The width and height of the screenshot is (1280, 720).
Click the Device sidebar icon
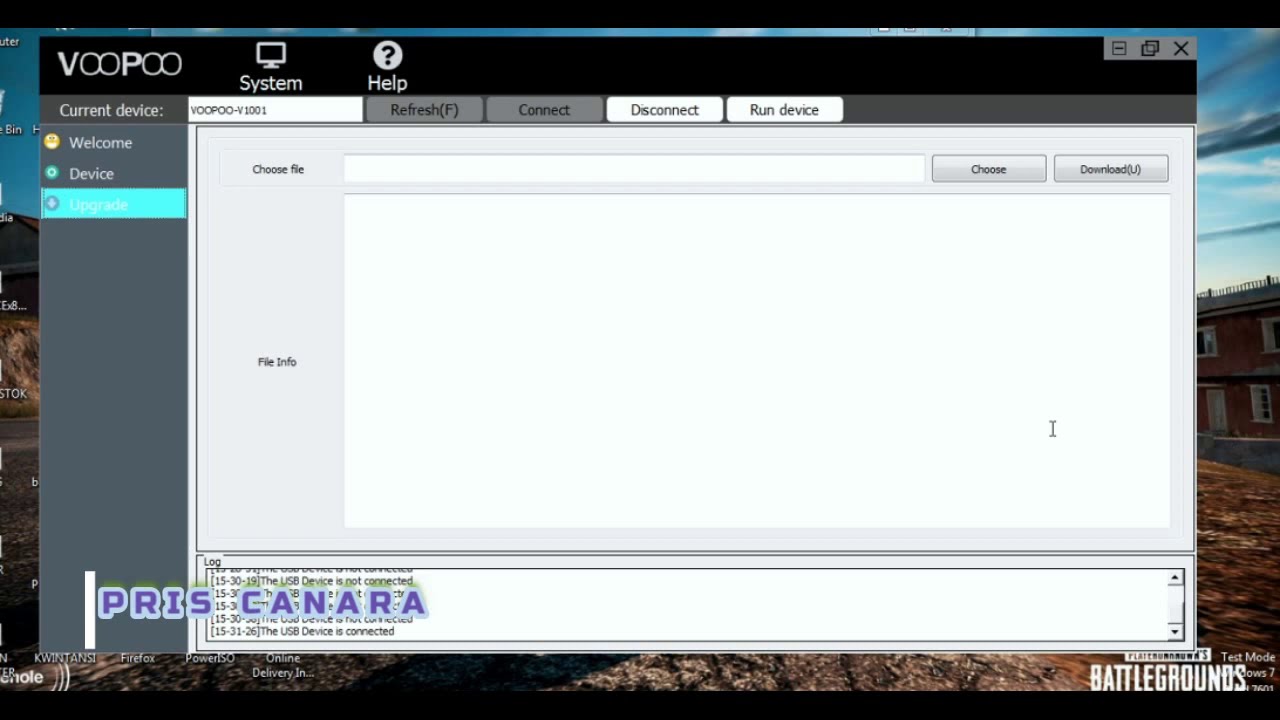coord(52,173)
